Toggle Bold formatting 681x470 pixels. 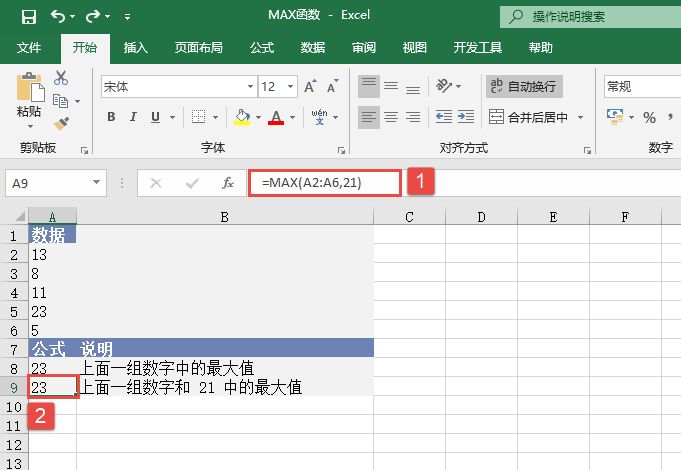tap(111, 118)
